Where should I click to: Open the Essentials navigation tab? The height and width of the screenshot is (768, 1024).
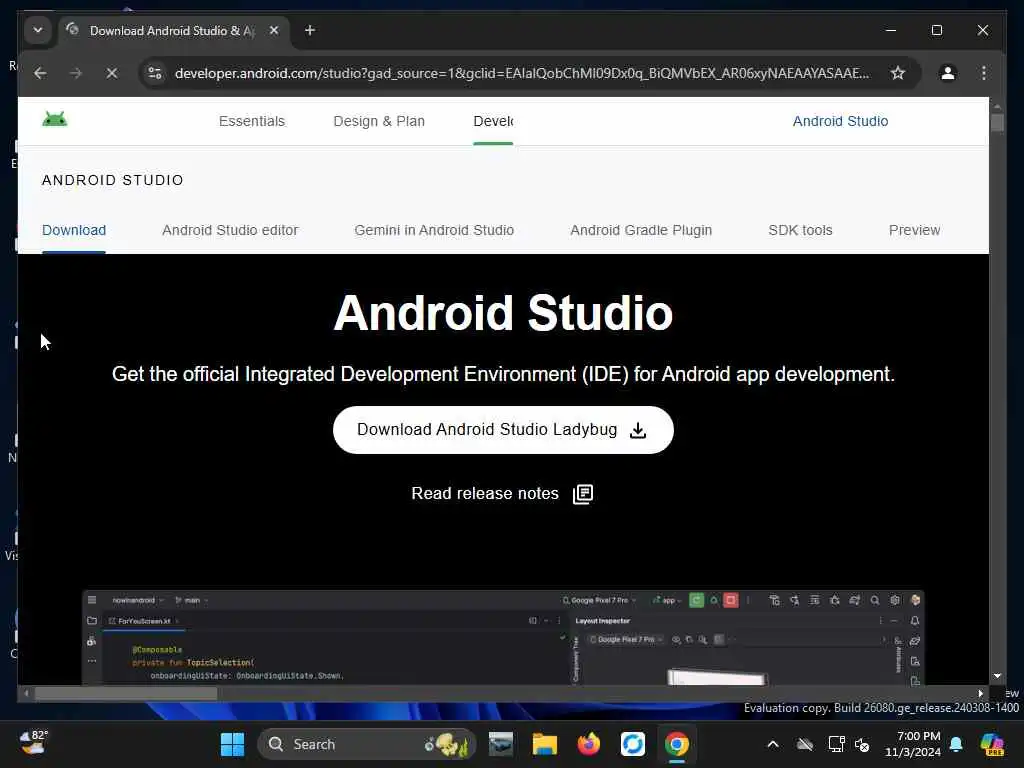click(251, 121)
